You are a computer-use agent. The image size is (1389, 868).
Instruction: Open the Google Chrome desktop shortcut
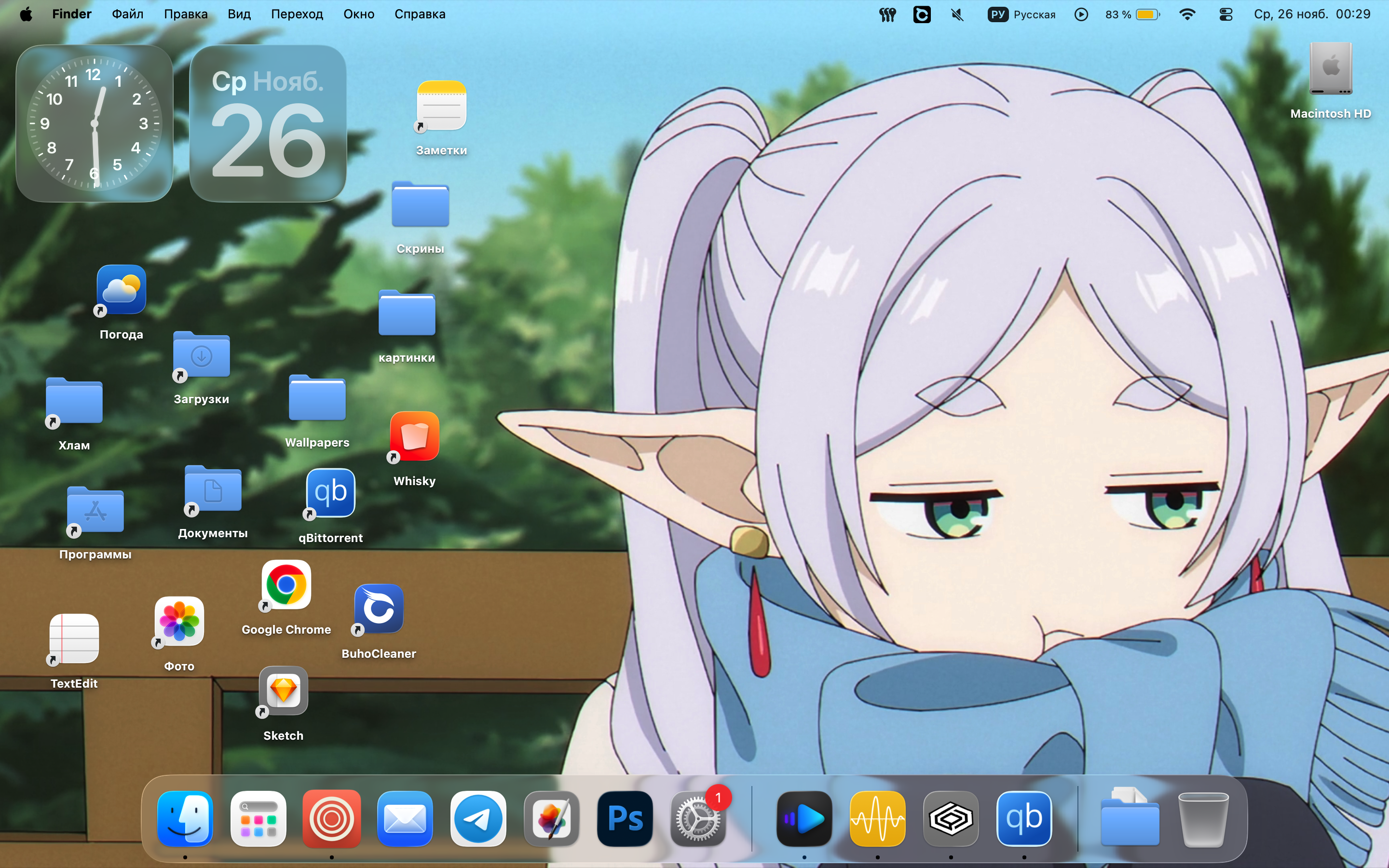point(286,585)
